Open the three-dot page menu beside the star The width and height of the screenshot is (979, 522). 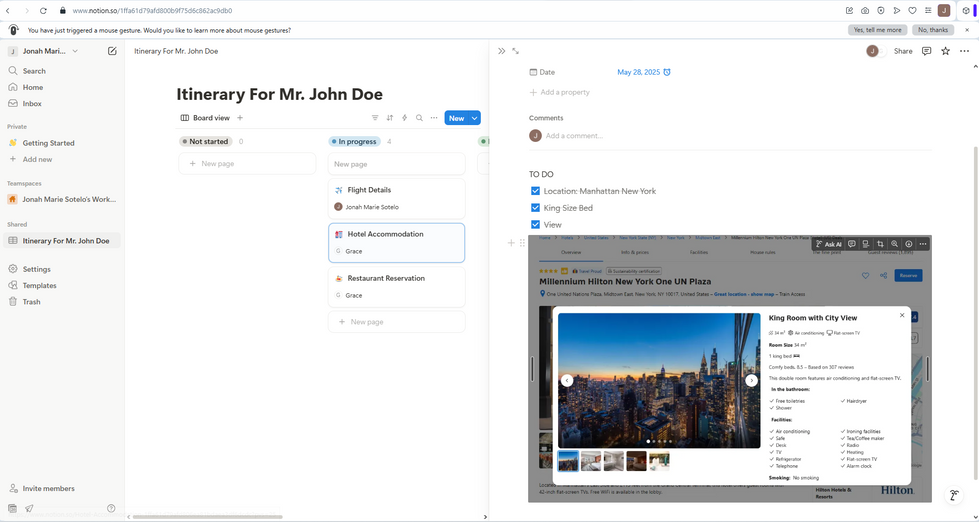click(x=964, y=51)
